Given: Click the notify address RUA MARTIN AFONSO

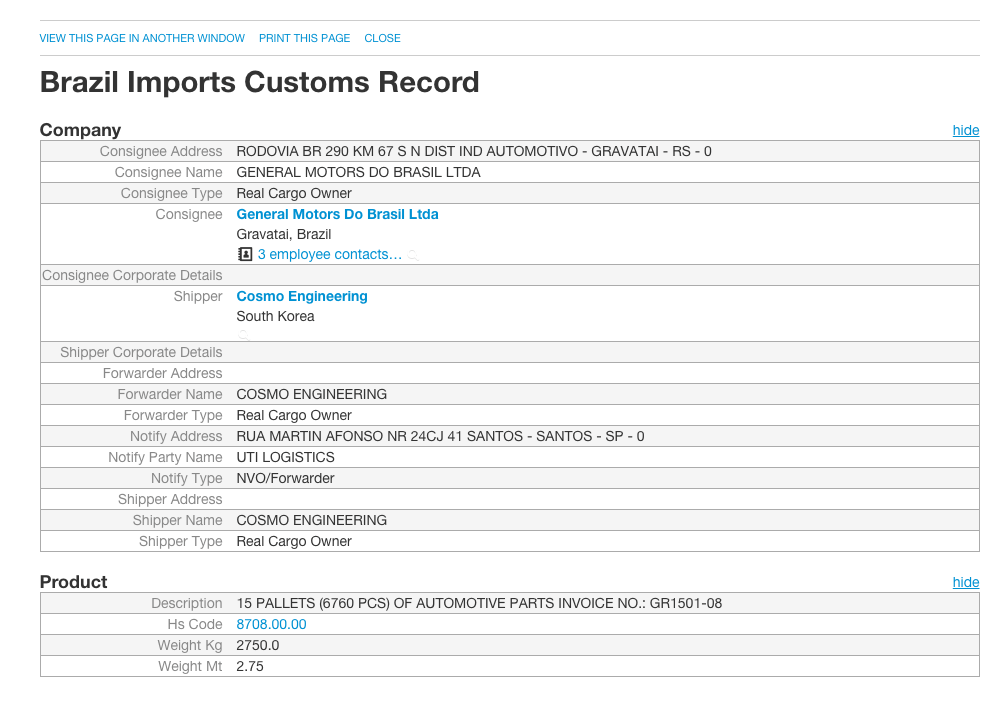Looking at the screenshot, I should click(x=440, y=437).
